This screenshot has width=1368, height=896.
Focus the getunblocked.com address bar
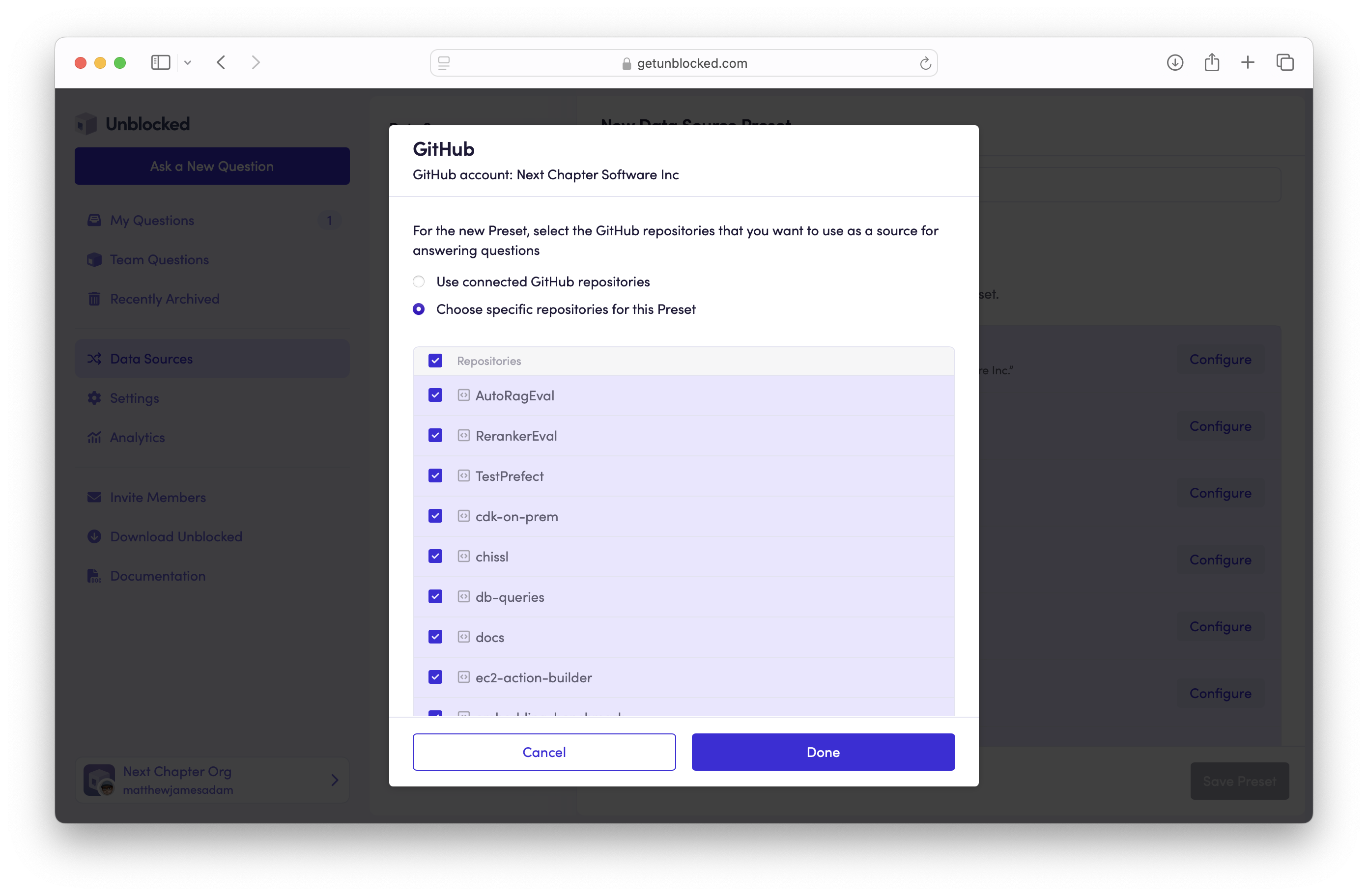(684, 63)
